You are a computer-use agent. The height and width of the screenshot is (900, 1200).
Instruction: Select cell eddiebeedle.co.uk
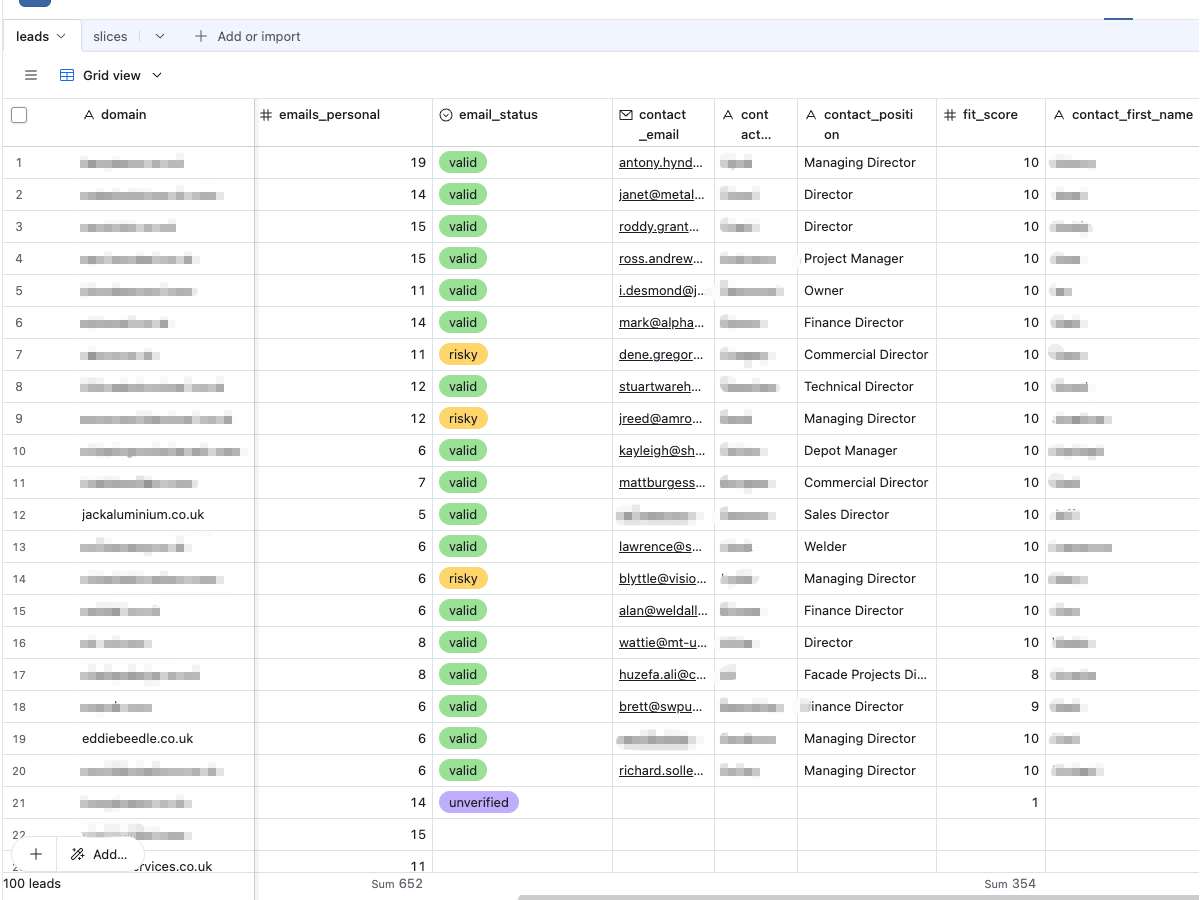pos(138,738)
